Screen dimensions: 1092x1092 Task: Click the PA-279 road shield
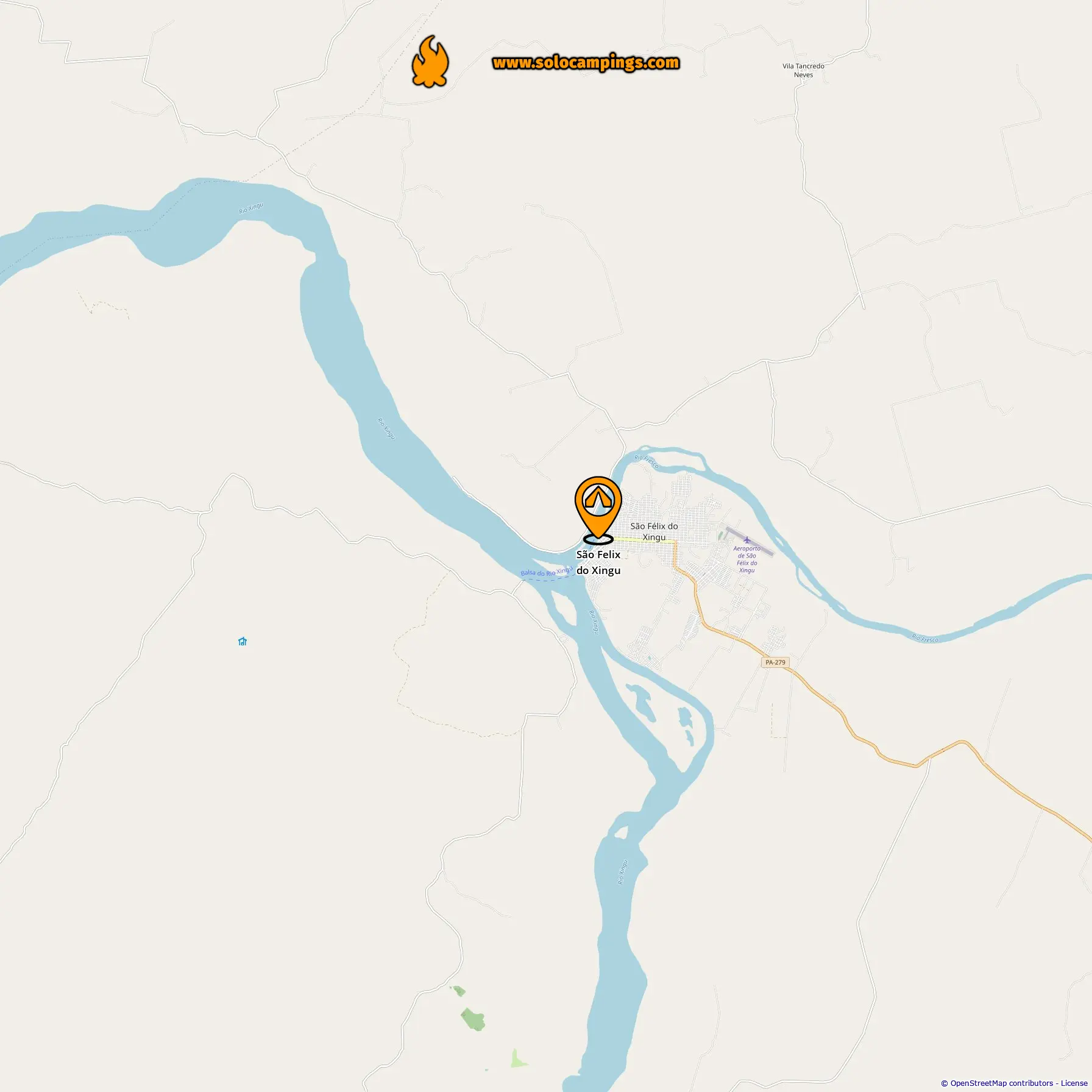point(775,662)
